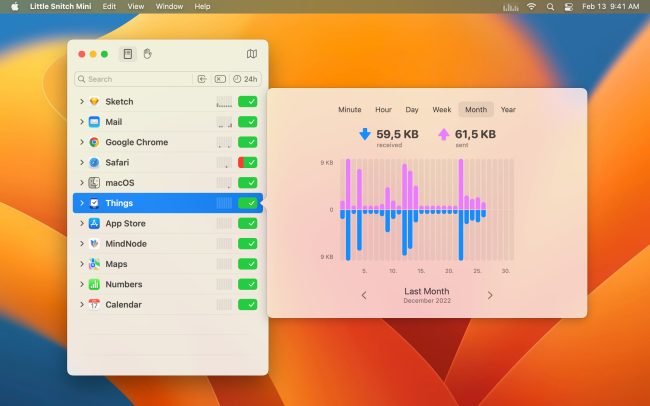Toggle the Google Chrome connection switch
This screenshot has width=650, height=406.
tap(247, 142)
